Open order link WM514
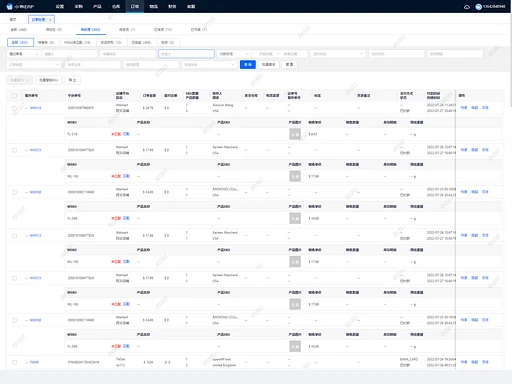512x384 pixels. point(35,108)
